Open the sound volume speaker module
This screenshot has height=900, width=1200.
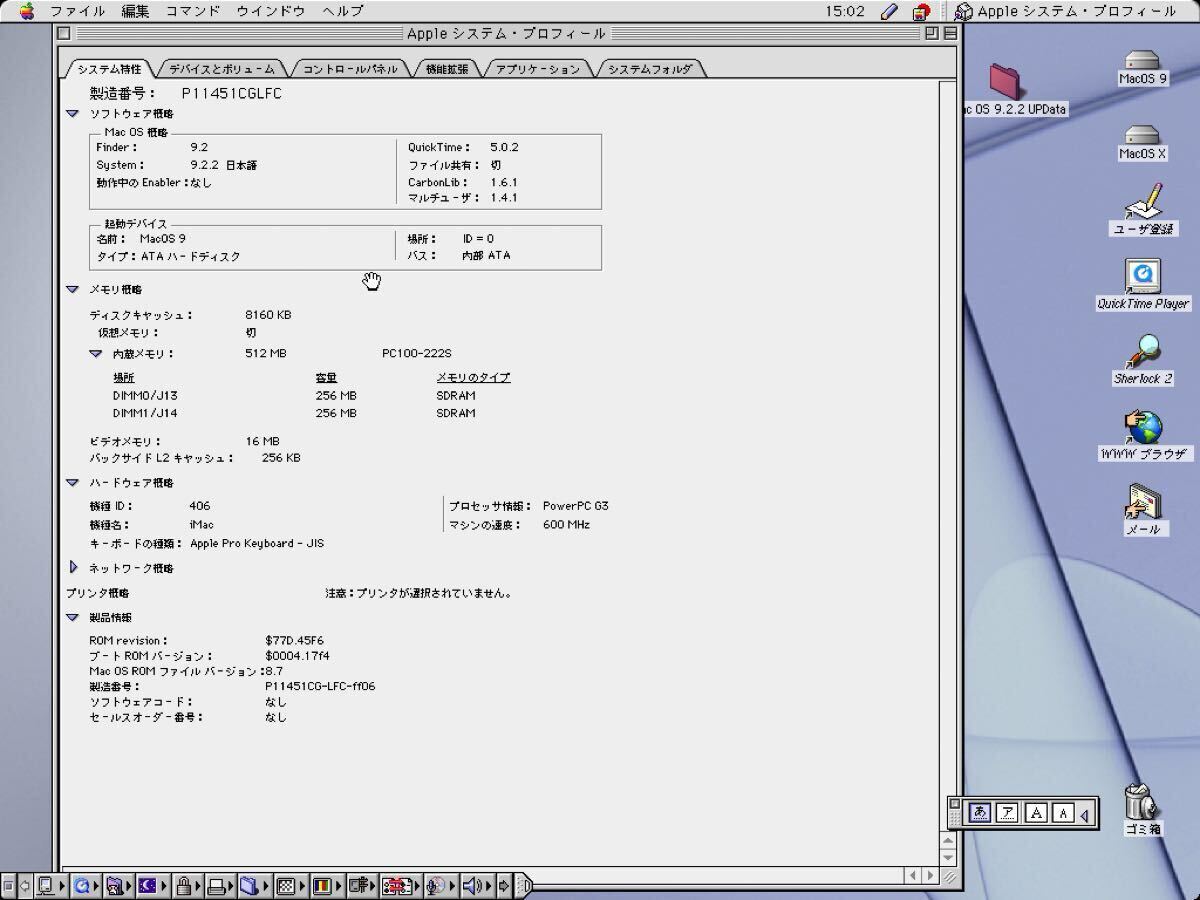[x=476, y=885]
